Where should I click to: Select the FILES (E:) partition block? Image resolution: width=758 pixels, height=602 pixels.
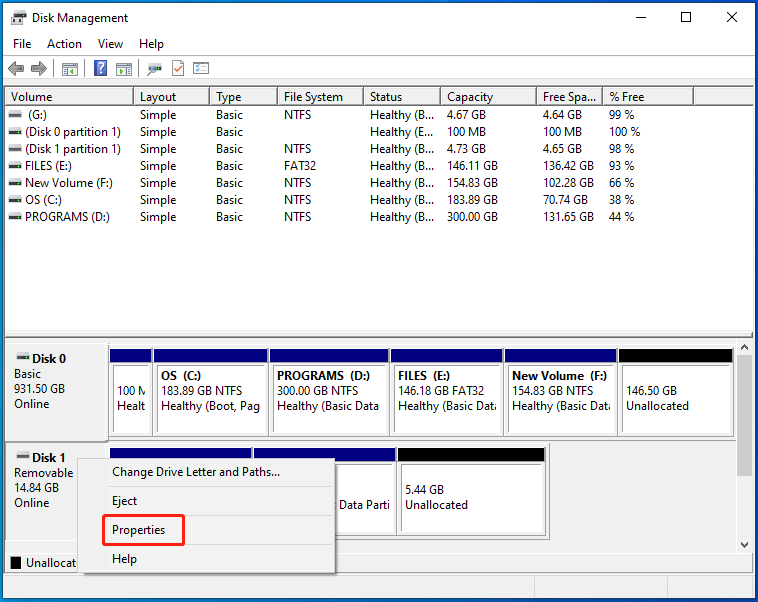point(447,392)
